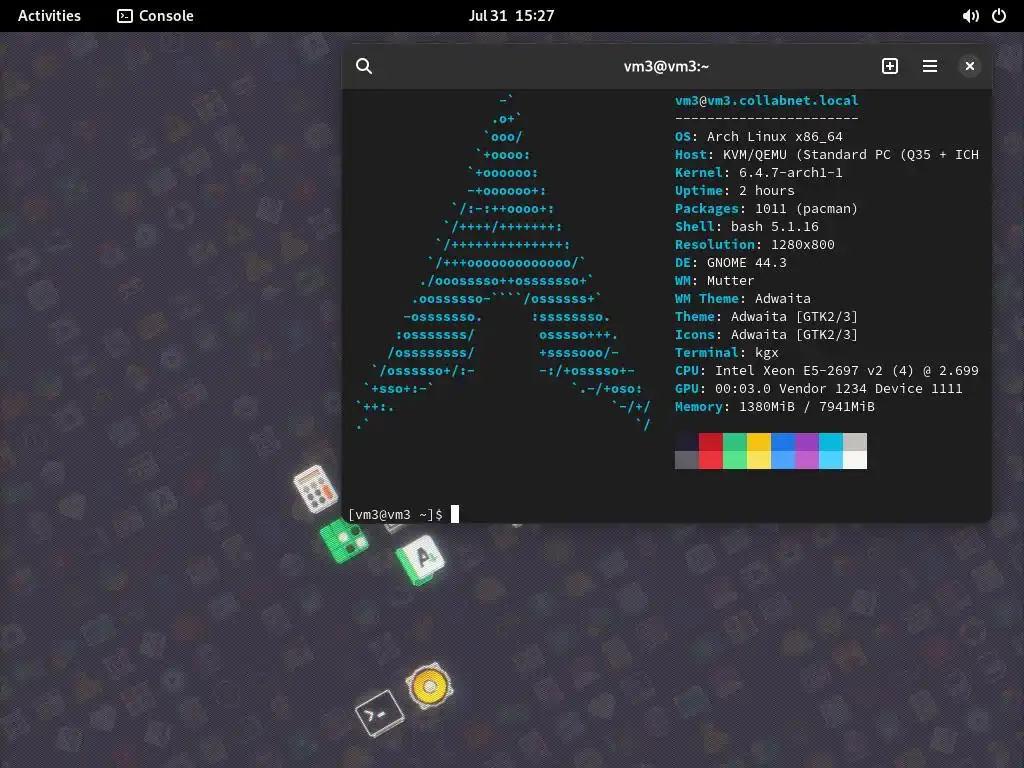Open the volume control indicator
The width and height of the screenshot is (1024, 768).
pos(970,16)
